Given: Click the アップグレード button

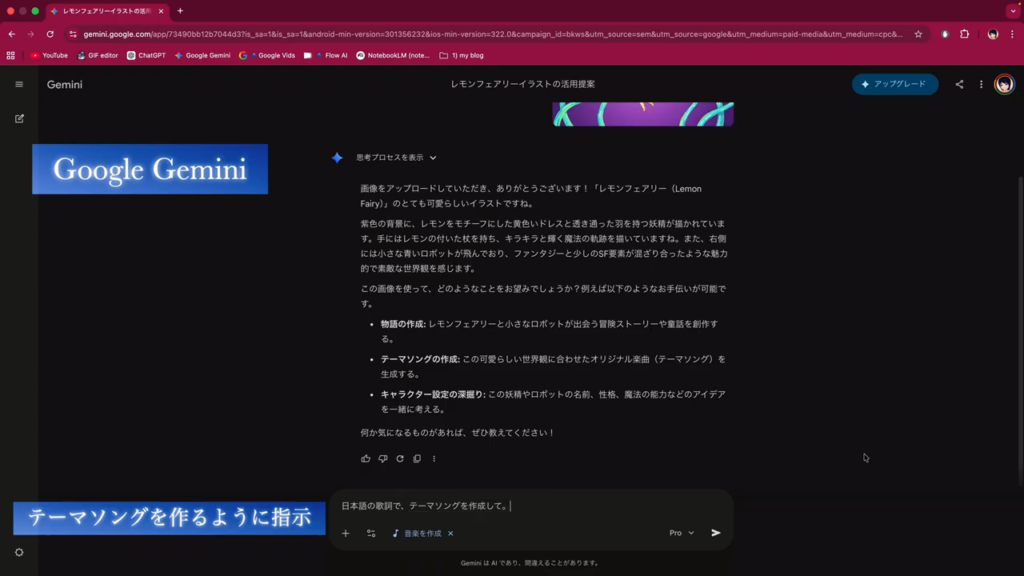Looking at the screenshot, I should [x=895, y=84].
